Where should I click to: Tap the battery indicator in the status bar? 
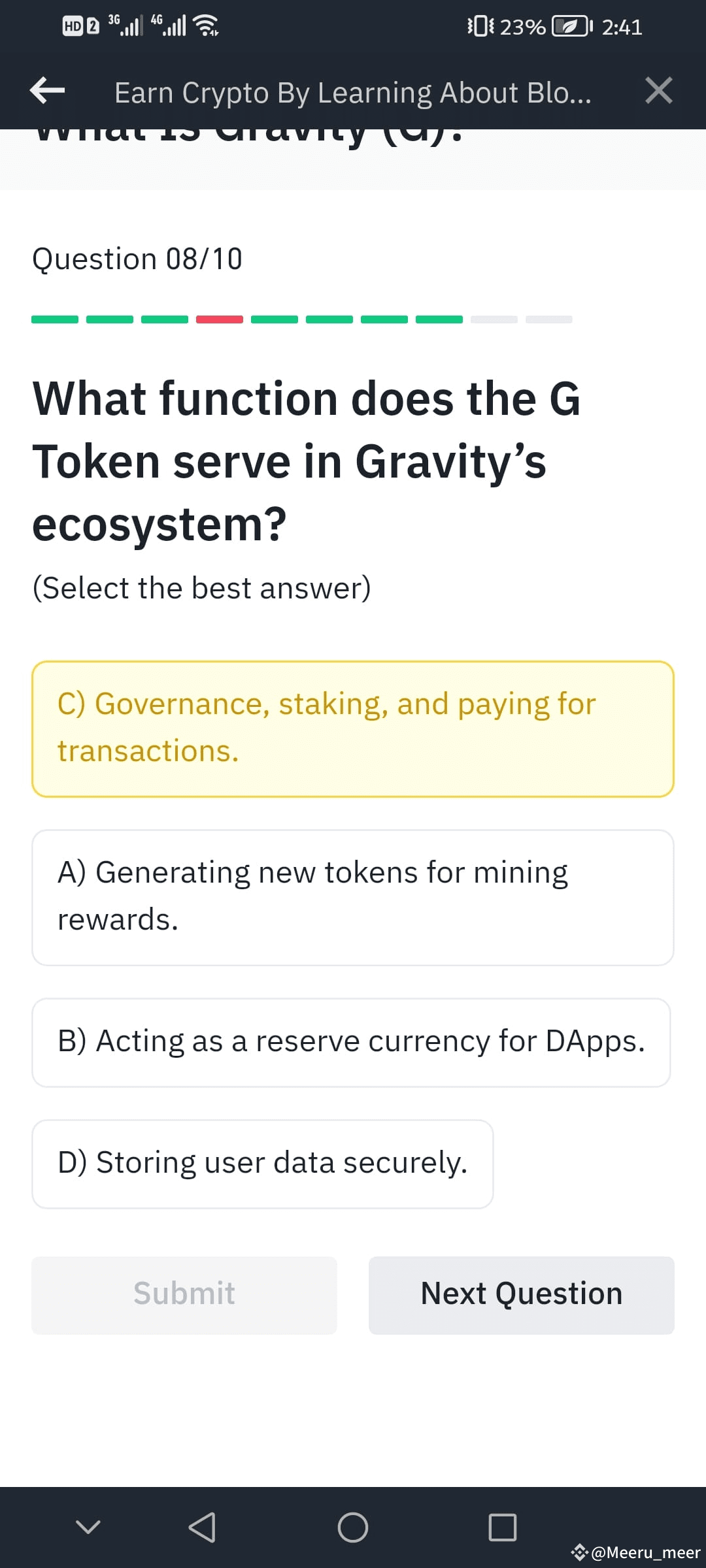(566, 27)
